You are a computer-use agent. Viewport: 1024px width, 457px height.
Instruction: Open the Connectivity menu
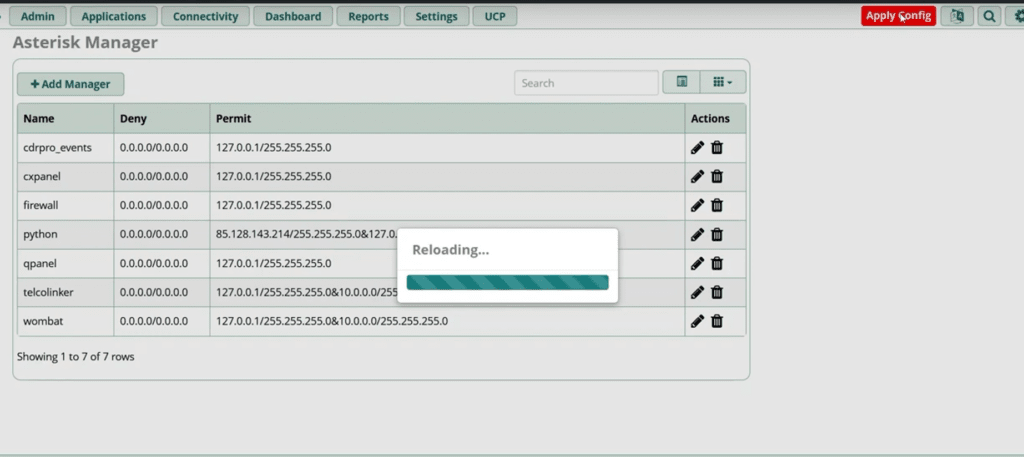click(x=205, y=16)
